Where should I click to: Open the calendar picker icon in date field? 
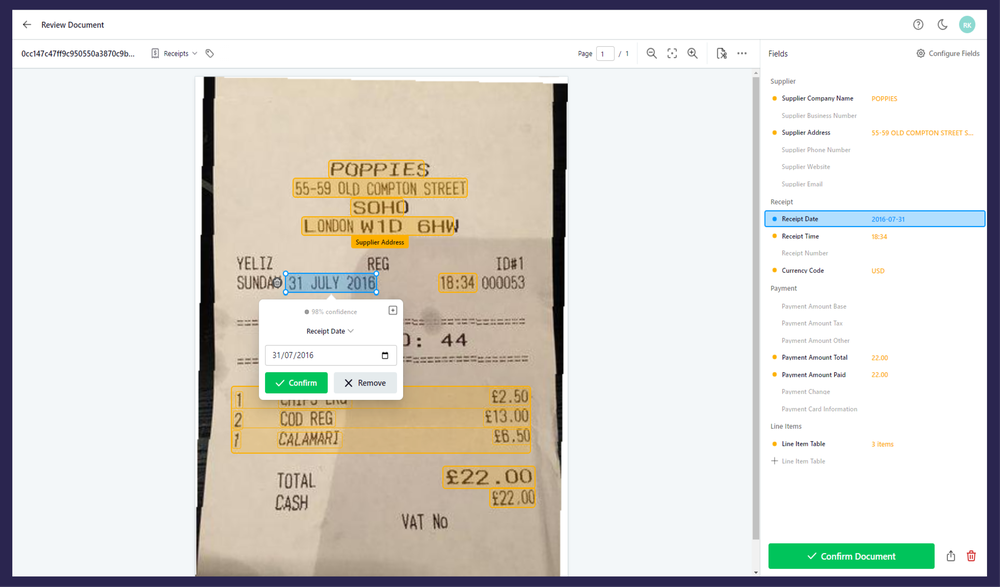point(385,355)
